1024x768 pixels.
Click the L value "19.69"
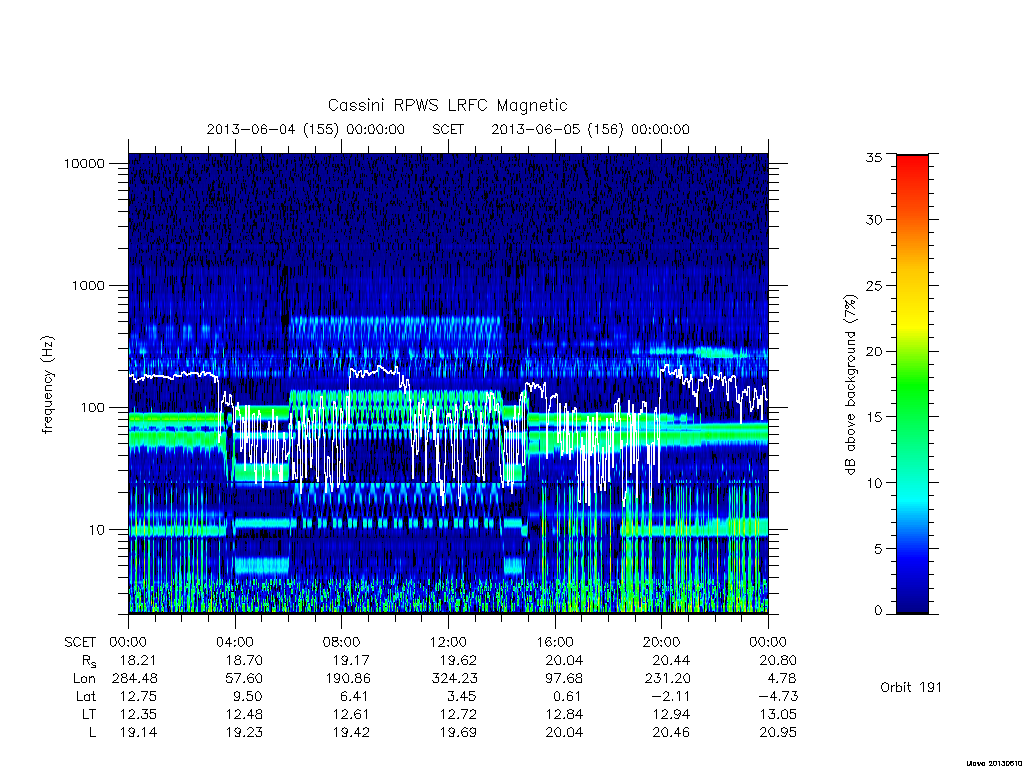pos(458,733)
